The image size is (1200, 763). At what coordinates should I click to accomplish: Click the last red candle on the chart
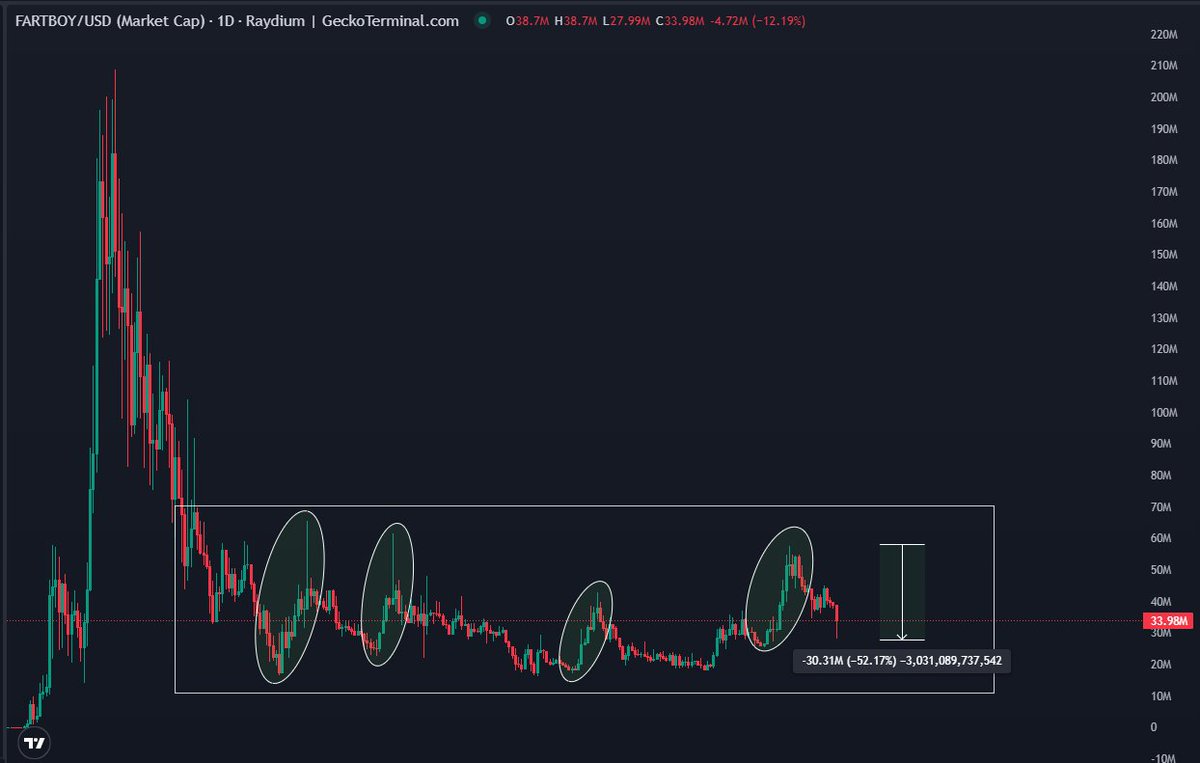[837, 618]
